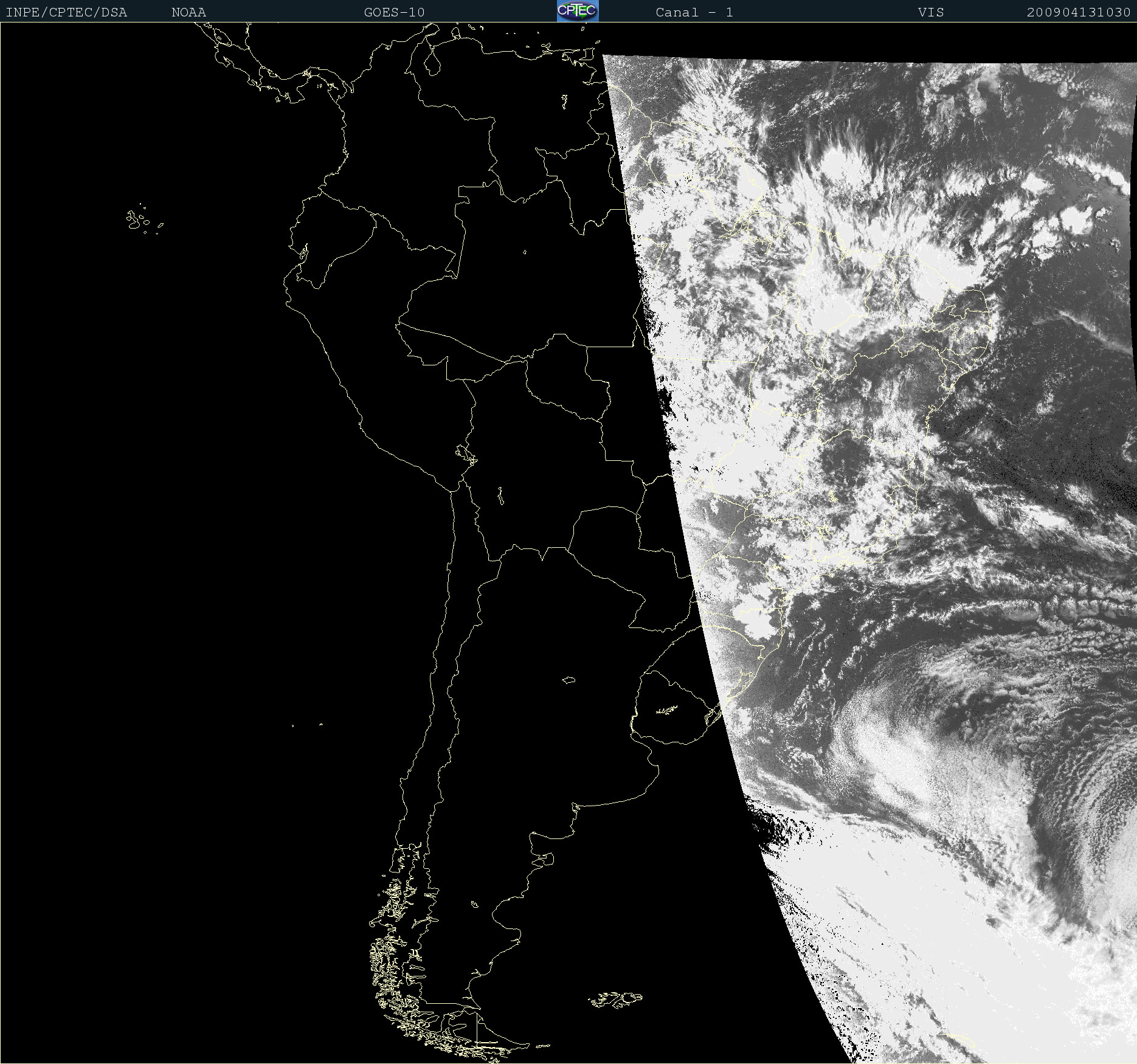Select the VIS label in the header
Image resolution: width=1137 pixels, height=1064 pixels.
[x=931, y=12]
